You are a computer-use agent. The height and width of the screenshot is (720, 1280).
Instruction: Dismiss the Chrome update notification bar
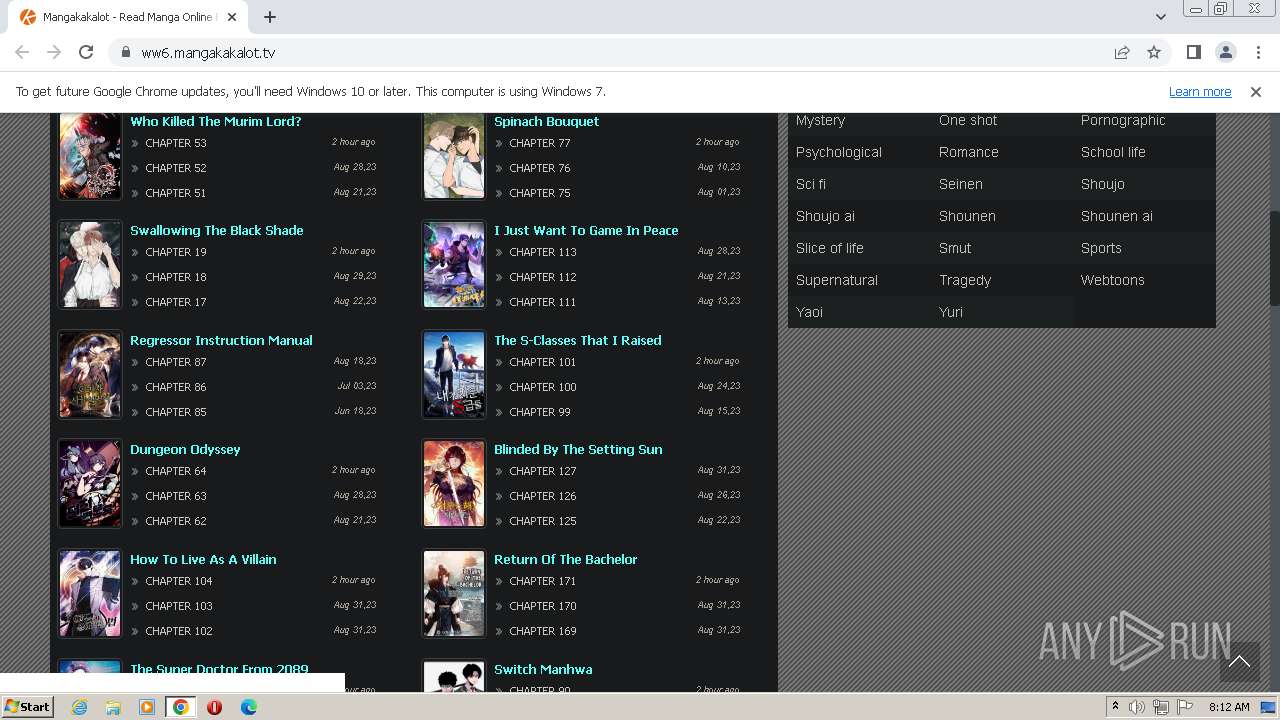pos(1256,91)
